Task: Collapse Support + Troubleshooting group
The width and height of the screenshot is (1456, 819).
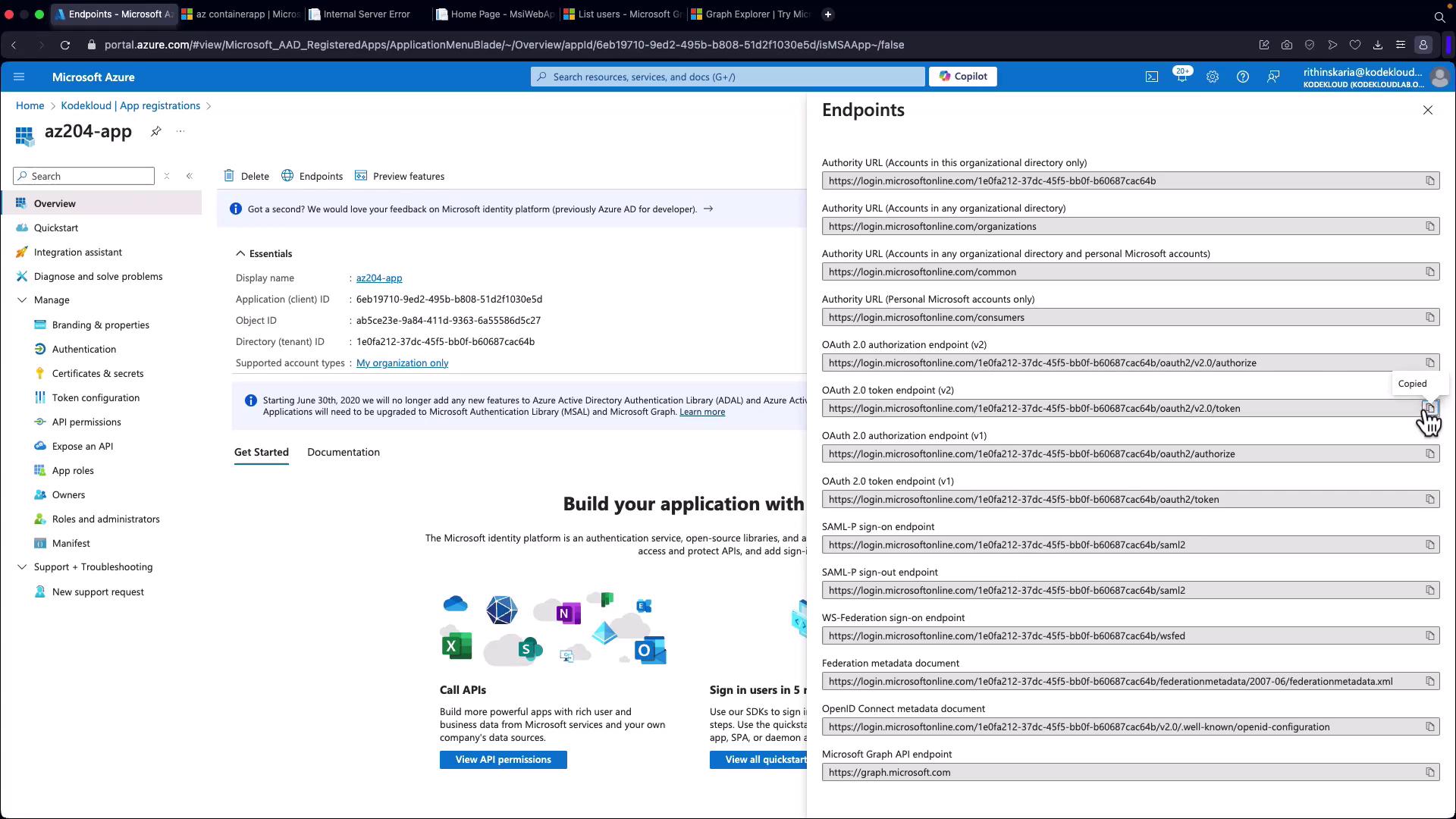Action: [22, 567]
